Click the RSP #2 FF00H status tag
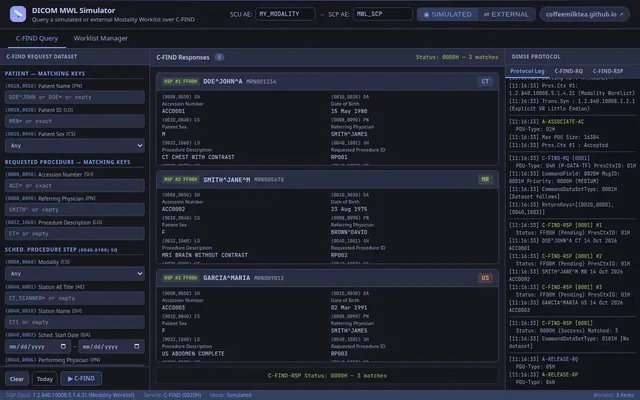This screenshot has width=640, height=400. (x=180, y=180)
